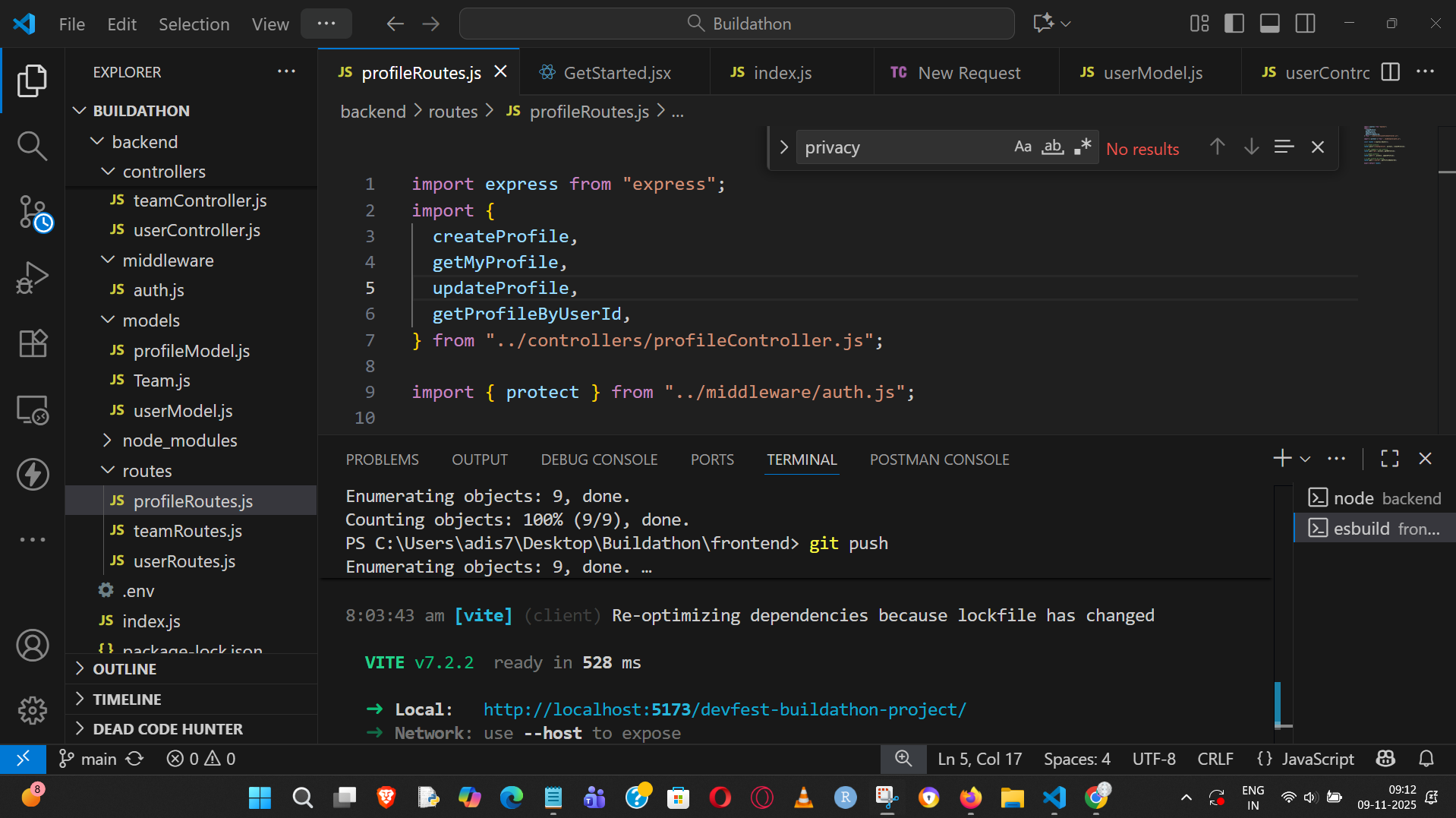Toggle Use Regular Expression in find

(x=1083, y=147)
